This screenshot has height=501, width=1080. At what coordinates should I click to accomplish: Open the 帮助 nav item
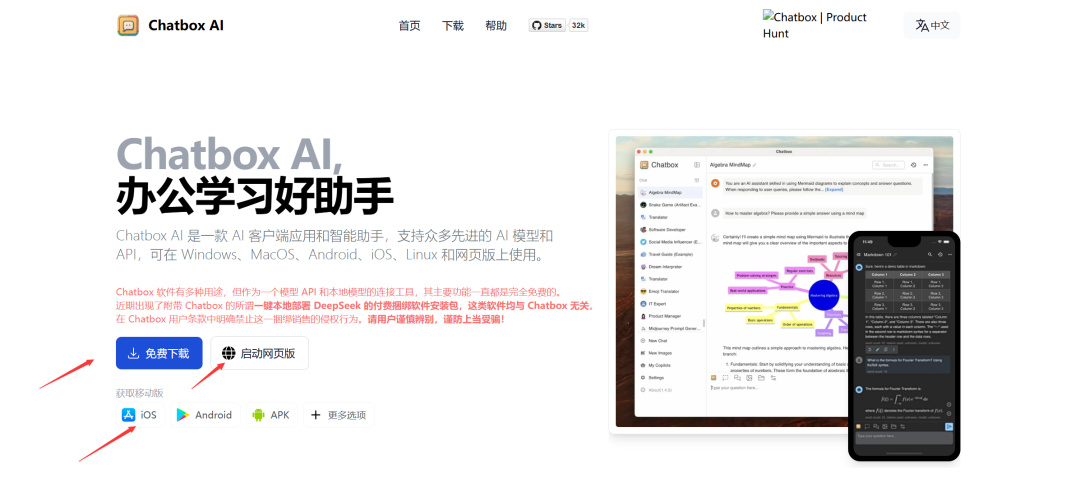496,25
